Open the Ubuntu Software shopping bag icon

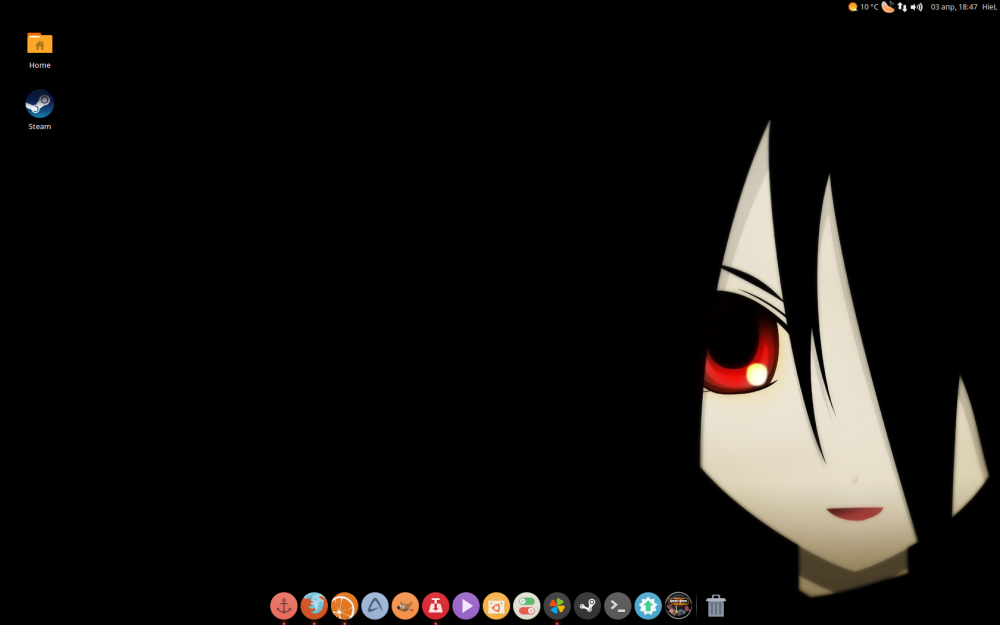coord(496,606)
